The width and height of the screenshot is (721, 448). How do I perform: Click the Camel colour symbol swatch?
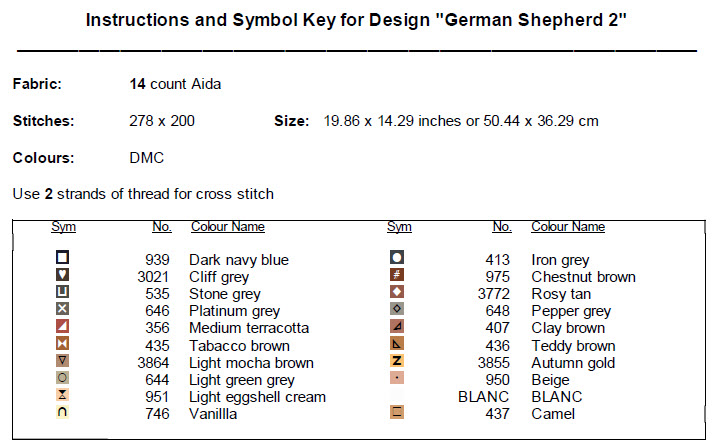click(396, 412)
